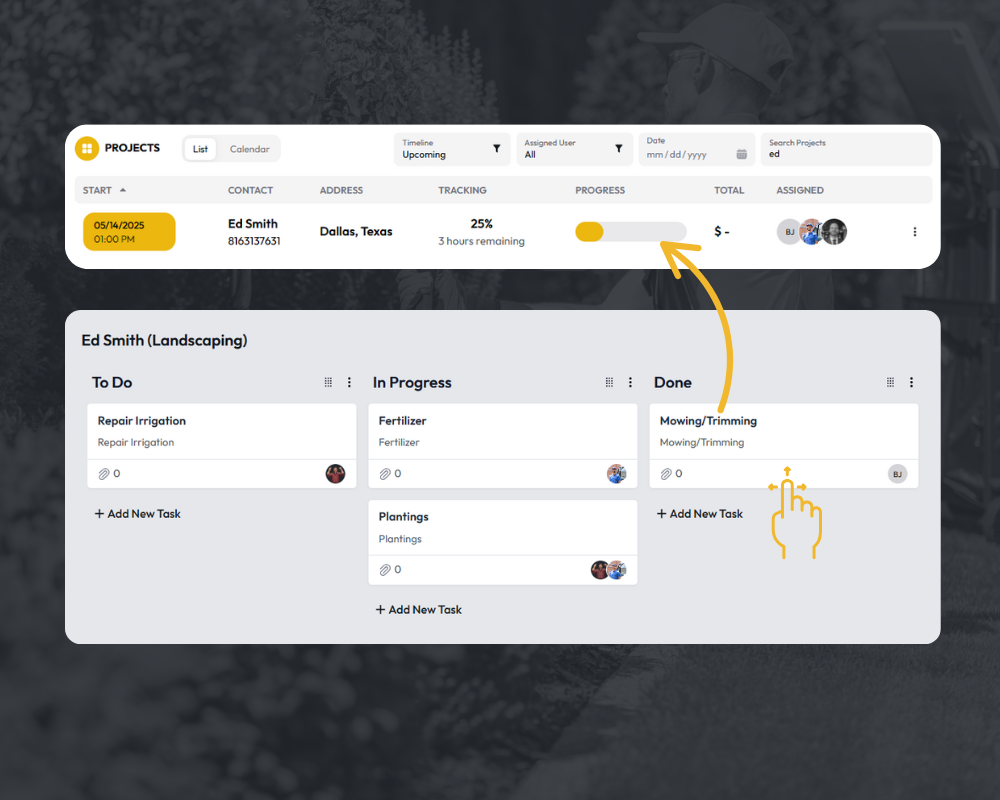
Task: Click the attachment icon on Mowing/Trimming card
Action: tap(666, 474)
